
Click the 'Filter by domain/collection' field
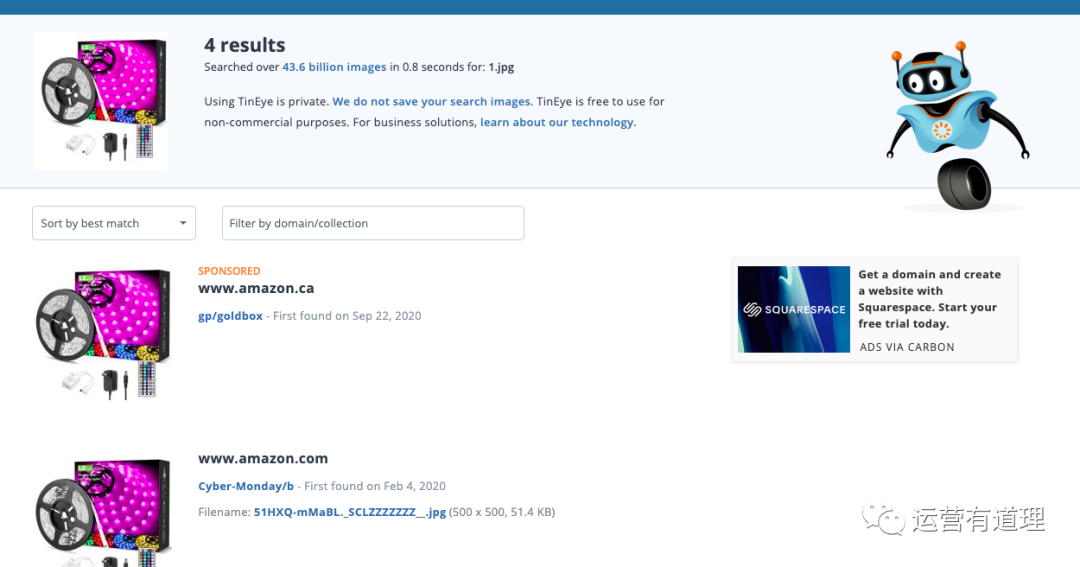click(x=373, y=223)
